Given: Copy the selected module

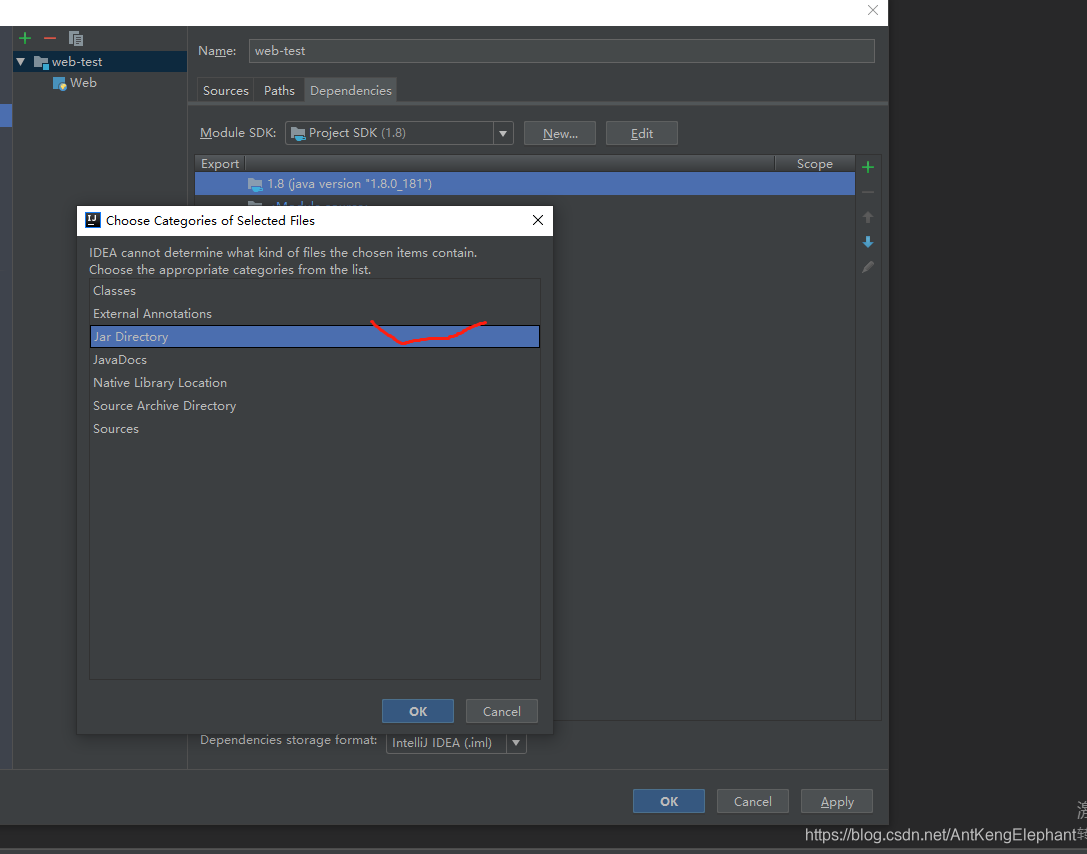Looking at the screenshot, I should [76, 38].
